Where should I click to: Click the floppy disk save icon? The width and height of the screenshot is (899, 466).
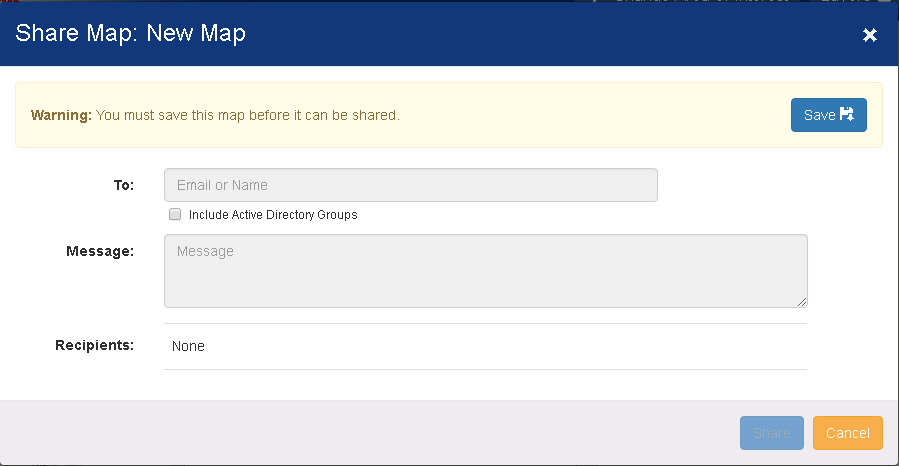tap(847, 115)
